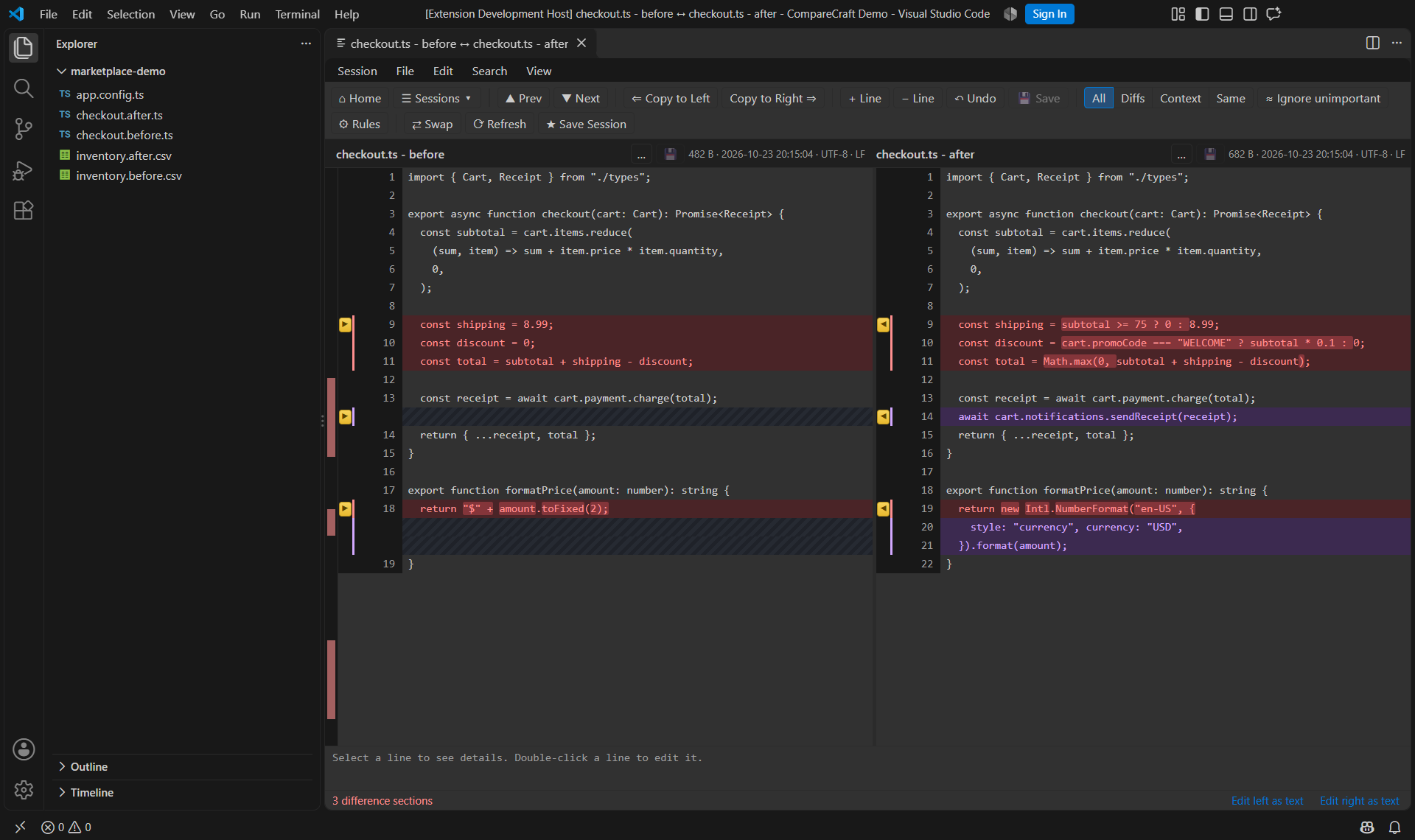This screenshot has height=840, width=1415.
Task: Click the copy arrow on left line 9
Action: click(345, 324)
